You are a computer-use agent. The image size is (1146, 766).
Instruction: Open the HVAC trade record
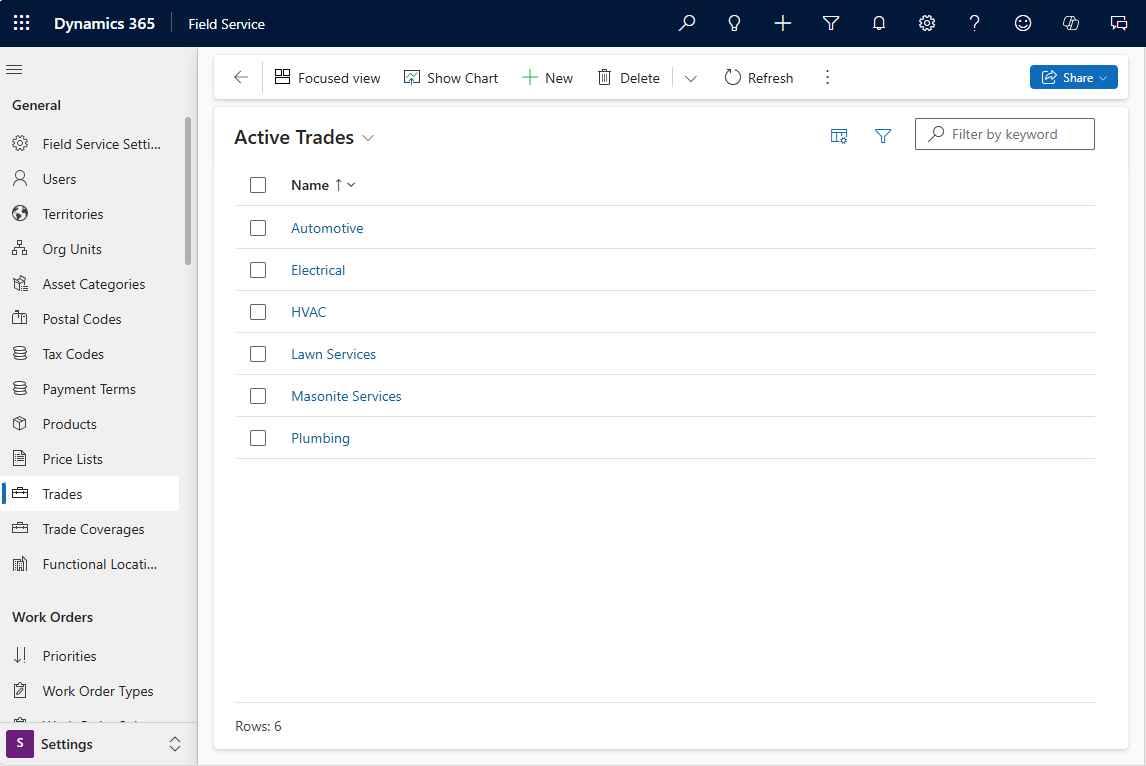pos(308,312)
